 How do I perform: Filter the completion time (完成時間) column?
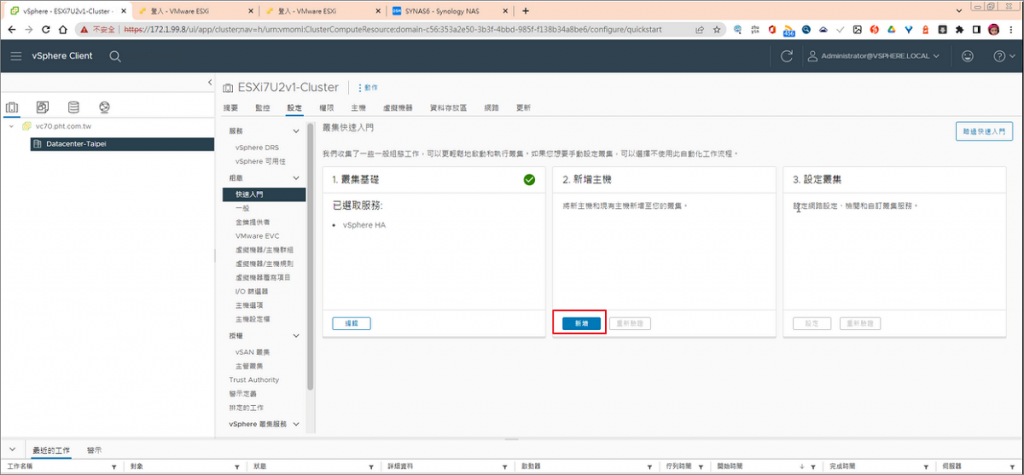point(925,468)
